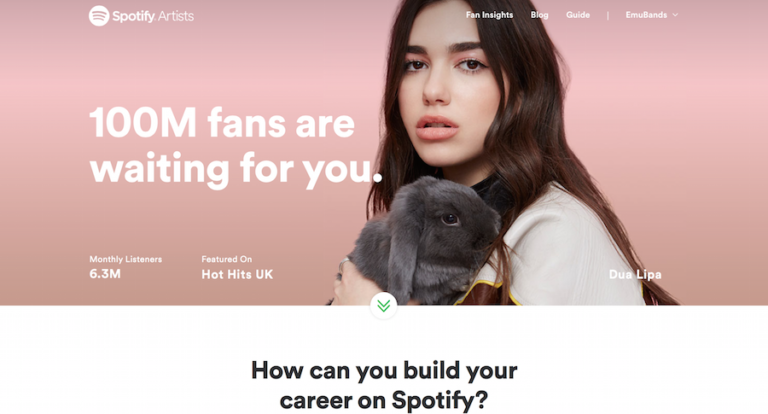Viewport: 768px width, 414px height.
Task: Click the Dua Lipa artist name label
Action: click(635, 274)
